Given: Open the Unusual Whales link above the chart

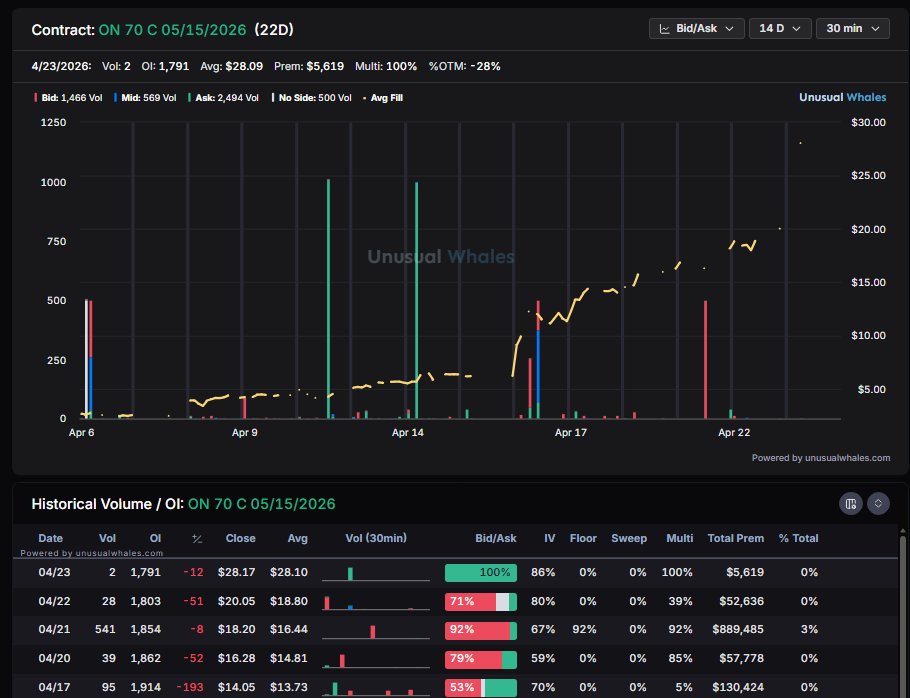Looking at the screenshot, I should 845,97.
